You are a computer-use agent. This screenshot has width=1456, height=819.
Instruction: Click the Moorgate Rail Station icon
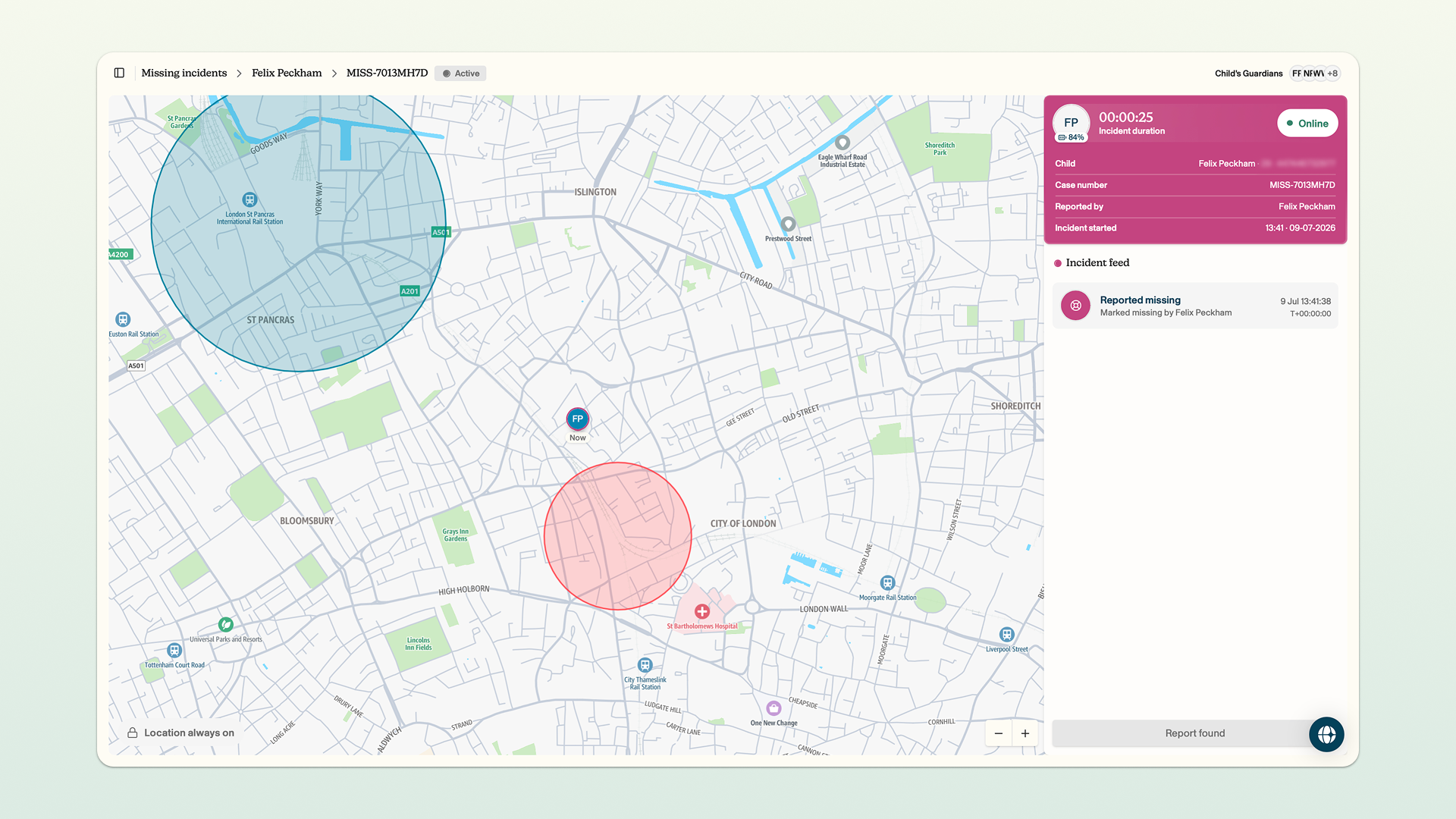click(888, 583)
